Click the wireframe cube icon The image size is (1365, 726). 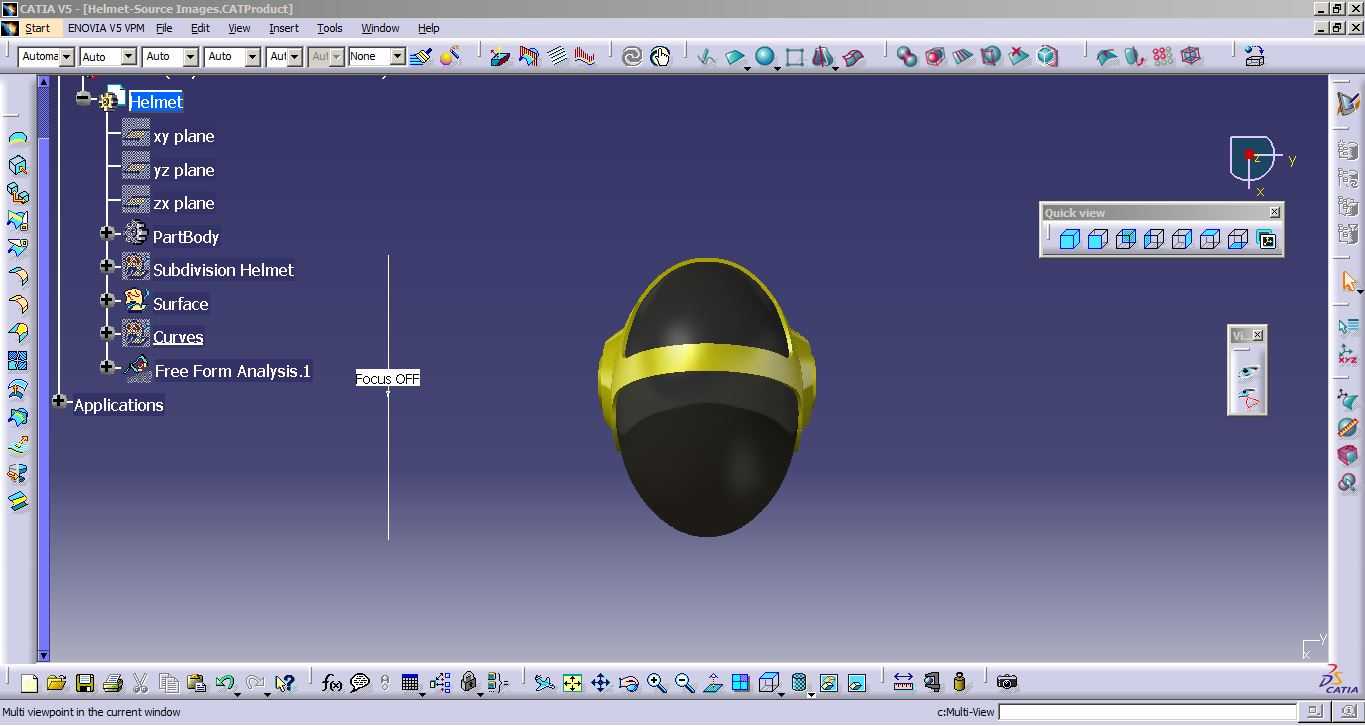click(1191, 57)
